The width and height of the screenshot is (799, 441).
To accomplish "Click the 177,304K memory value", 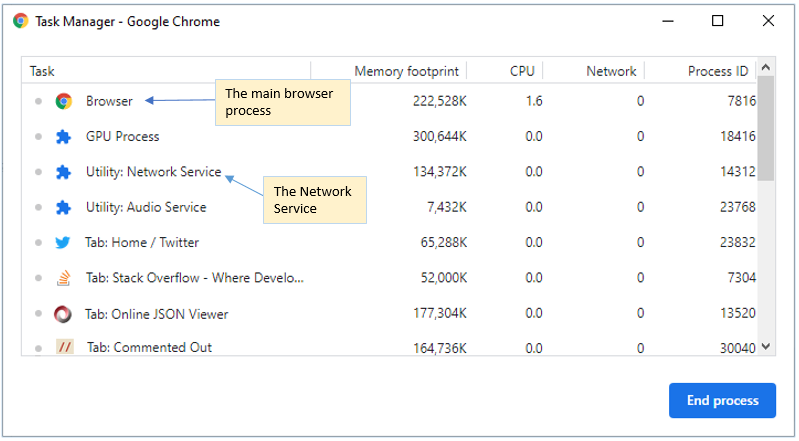I will coord(439,313).
